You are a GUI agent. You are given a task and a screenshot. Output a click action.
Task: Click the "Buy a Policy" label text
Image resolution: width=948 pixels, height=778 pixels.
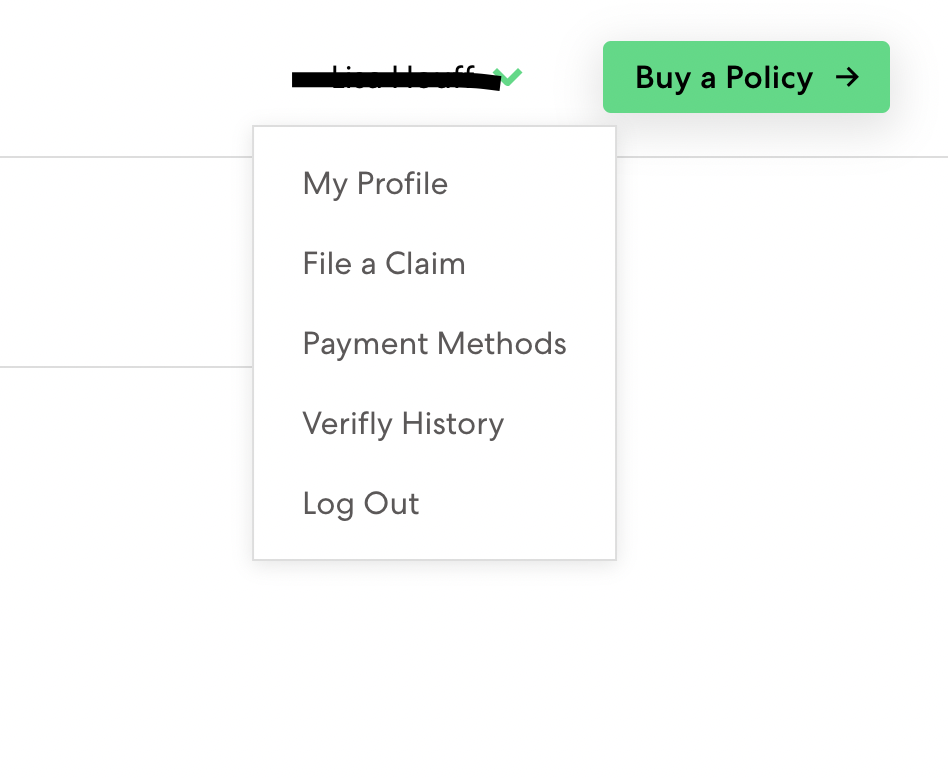point(724,77)
